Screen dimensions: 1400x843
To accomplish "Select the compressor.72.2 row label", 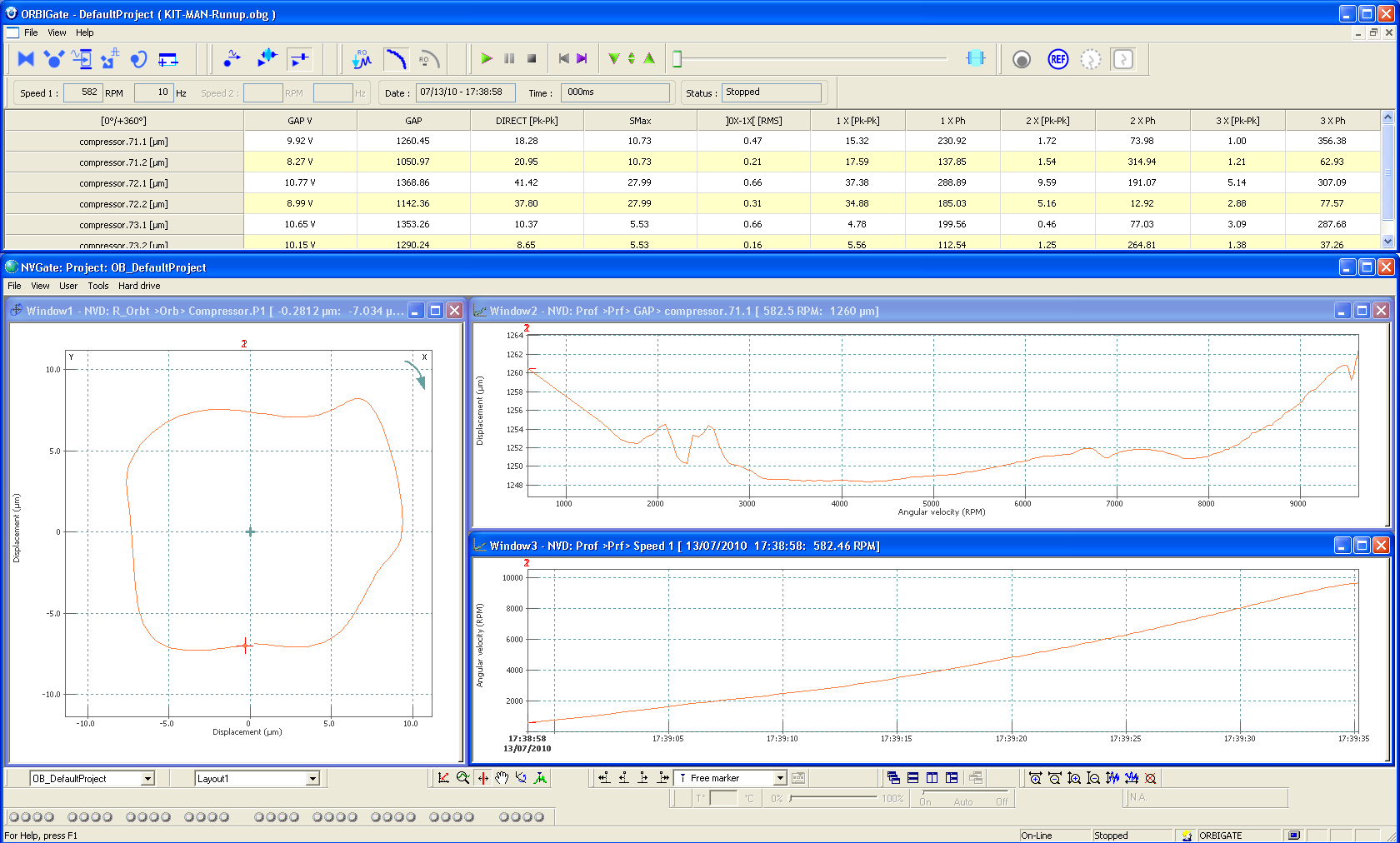I will (x=123, y=204).
